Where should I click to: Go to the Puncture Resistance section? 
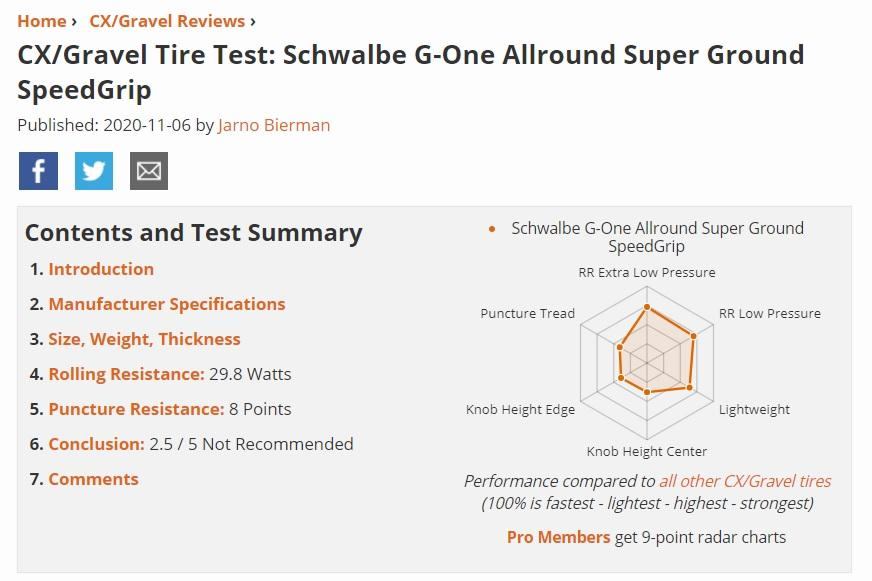point(136,409)
